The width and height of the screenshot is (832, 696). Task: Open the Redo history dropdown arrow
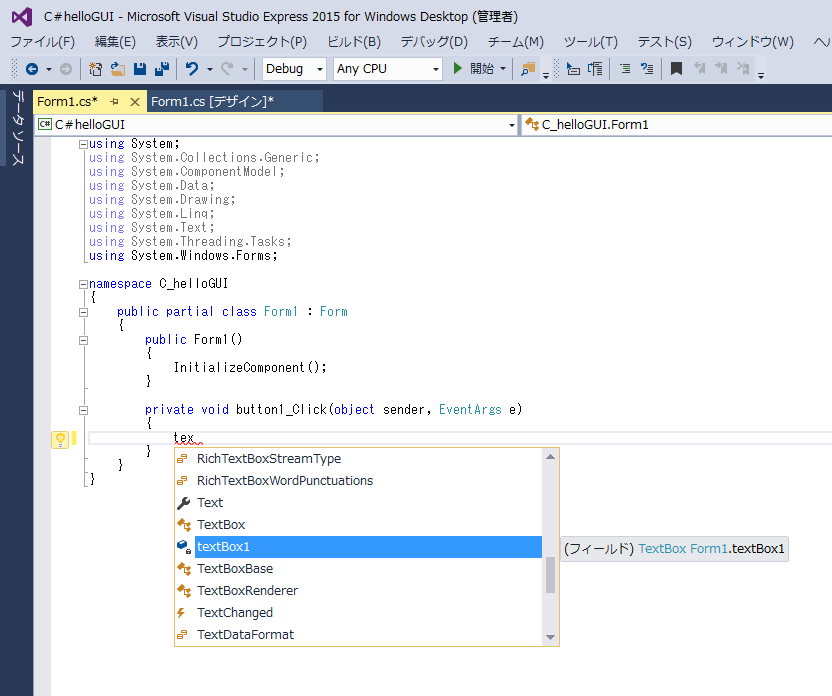point(245,69)
